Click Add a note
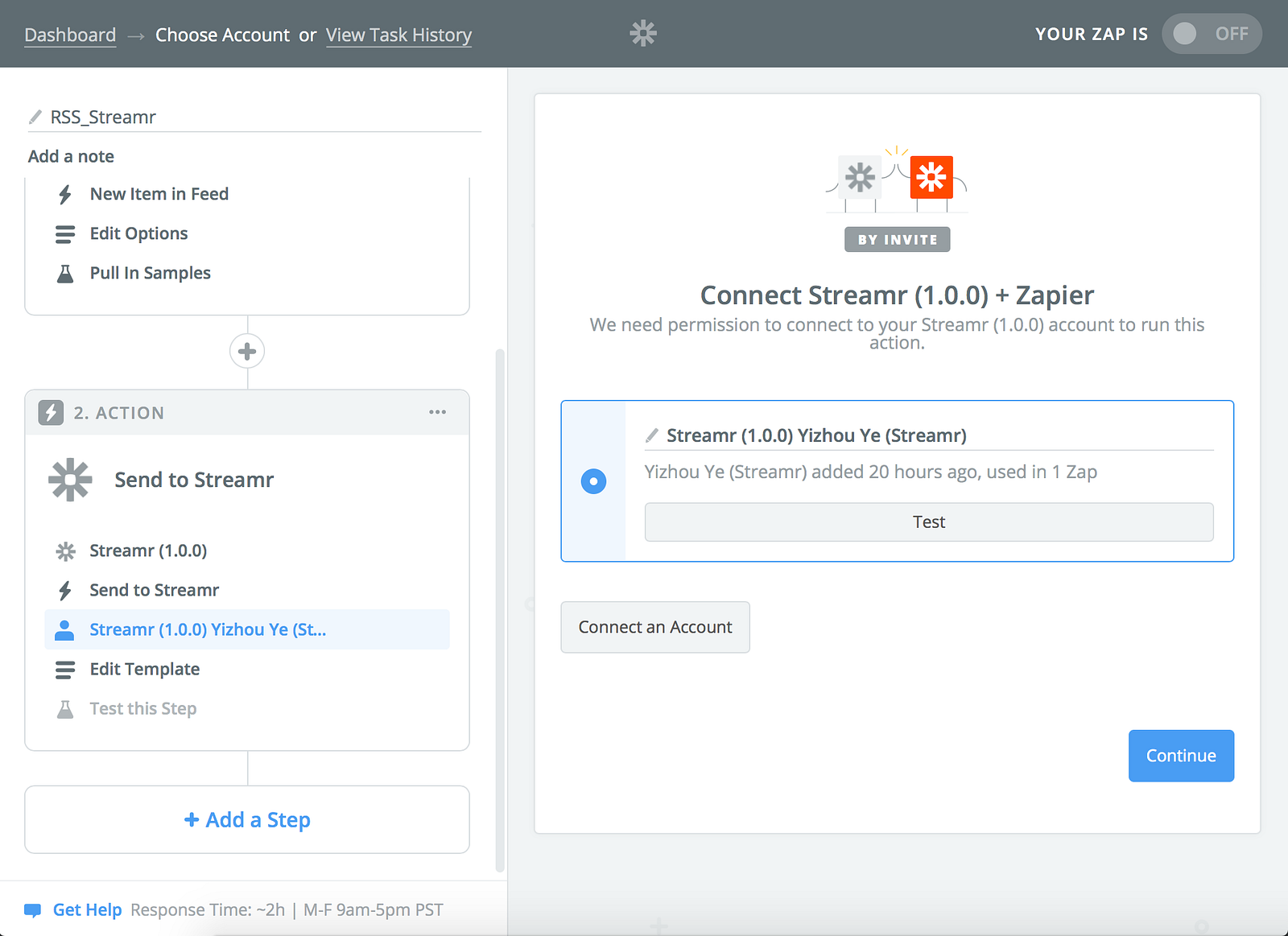This screenshot has width=1288, height=936. pyautogui.click(x=71, y=157)
